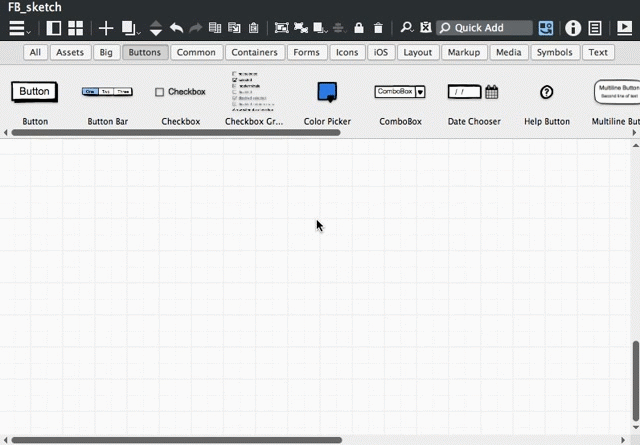
Task: Toggle the markup visibility icon
Action: (426, 27)
